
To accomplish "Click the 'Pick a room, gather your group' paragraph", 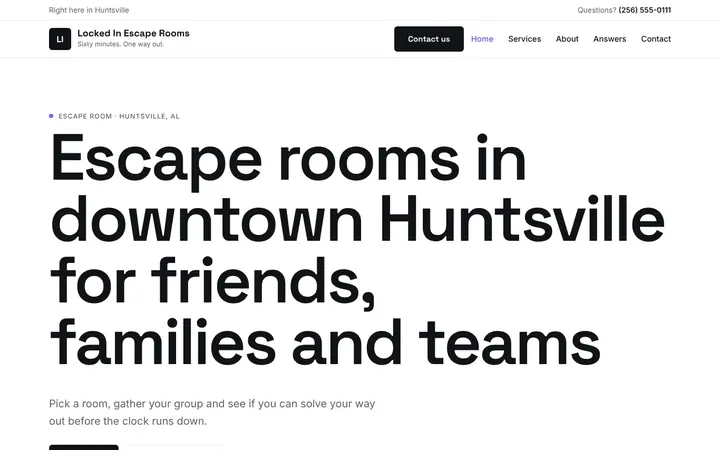I will point(212,412).
